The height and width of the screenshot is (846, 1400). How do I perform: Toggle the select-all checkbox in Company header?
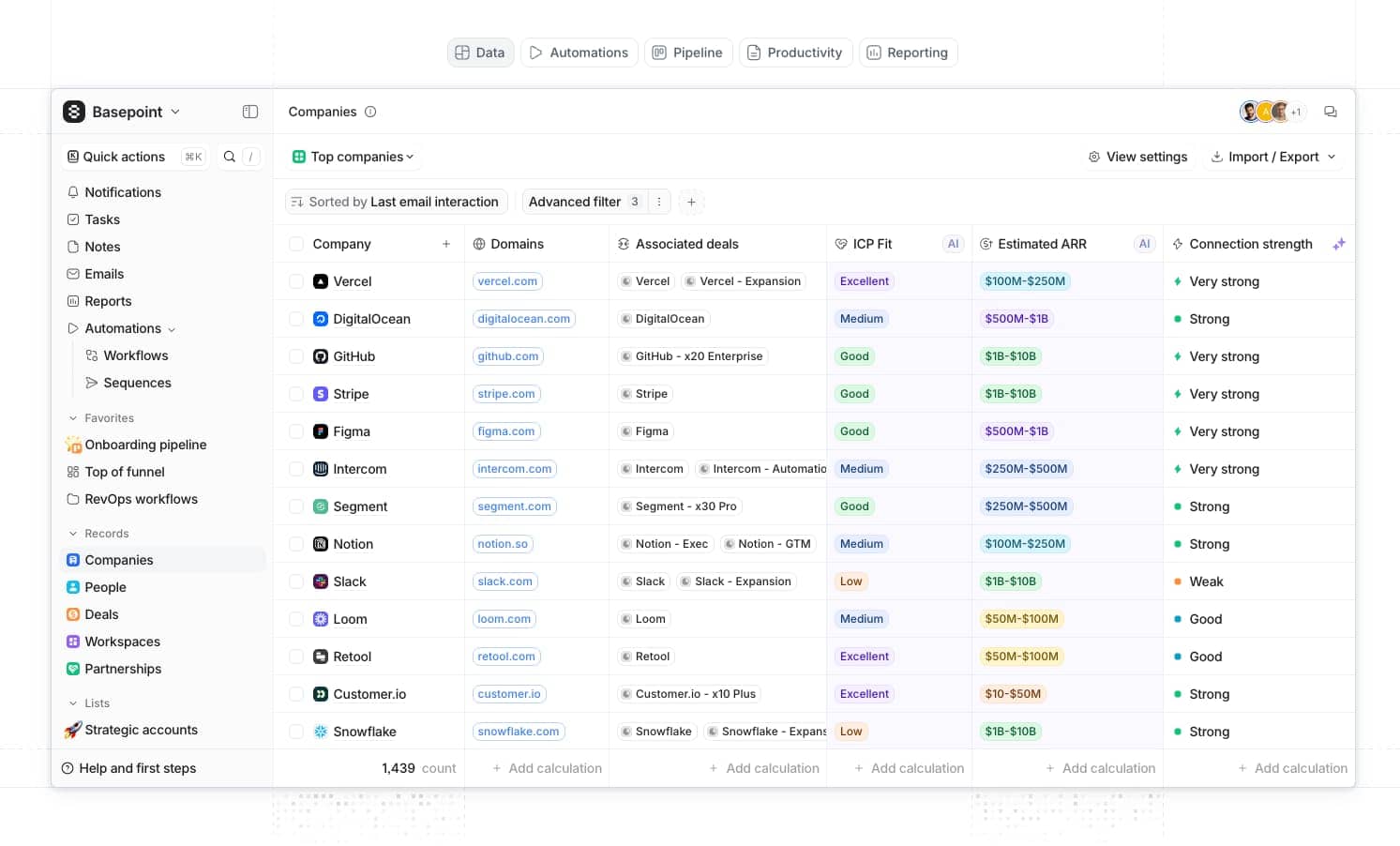tap(296, 244)
